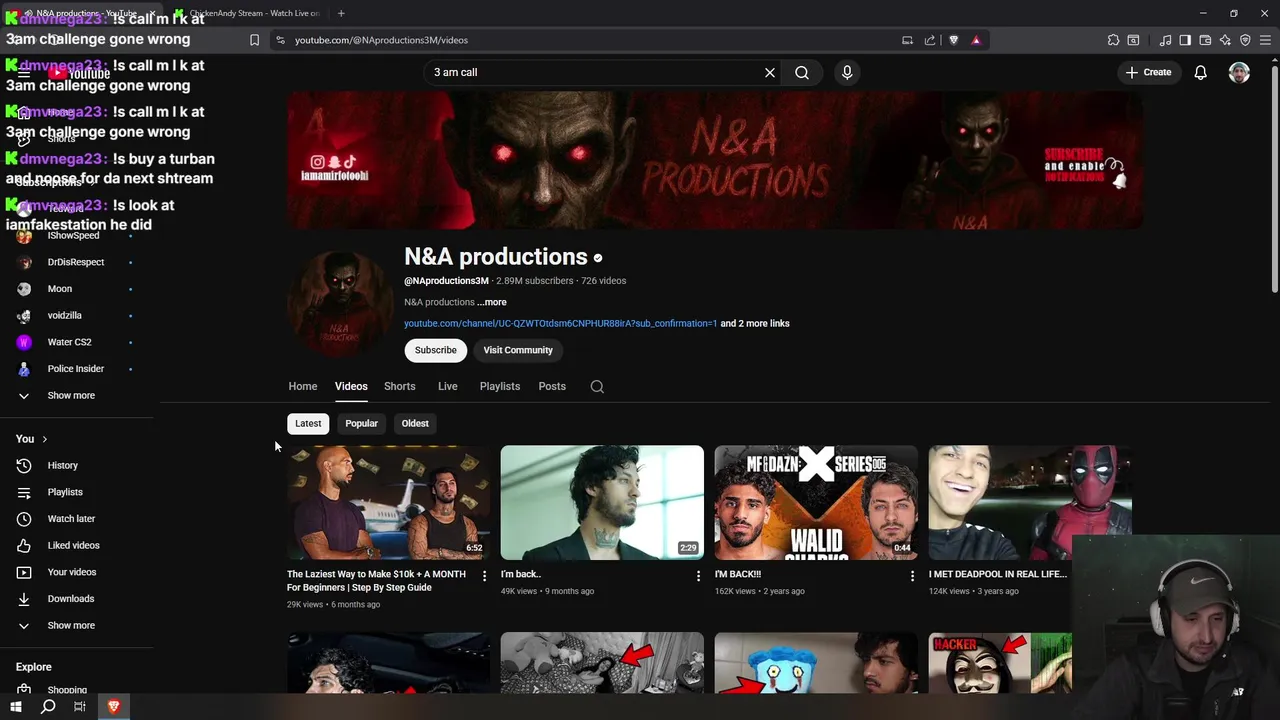Open the channel Posts tab
Screen dimensions: 1280x720
[x=552, y=387]
